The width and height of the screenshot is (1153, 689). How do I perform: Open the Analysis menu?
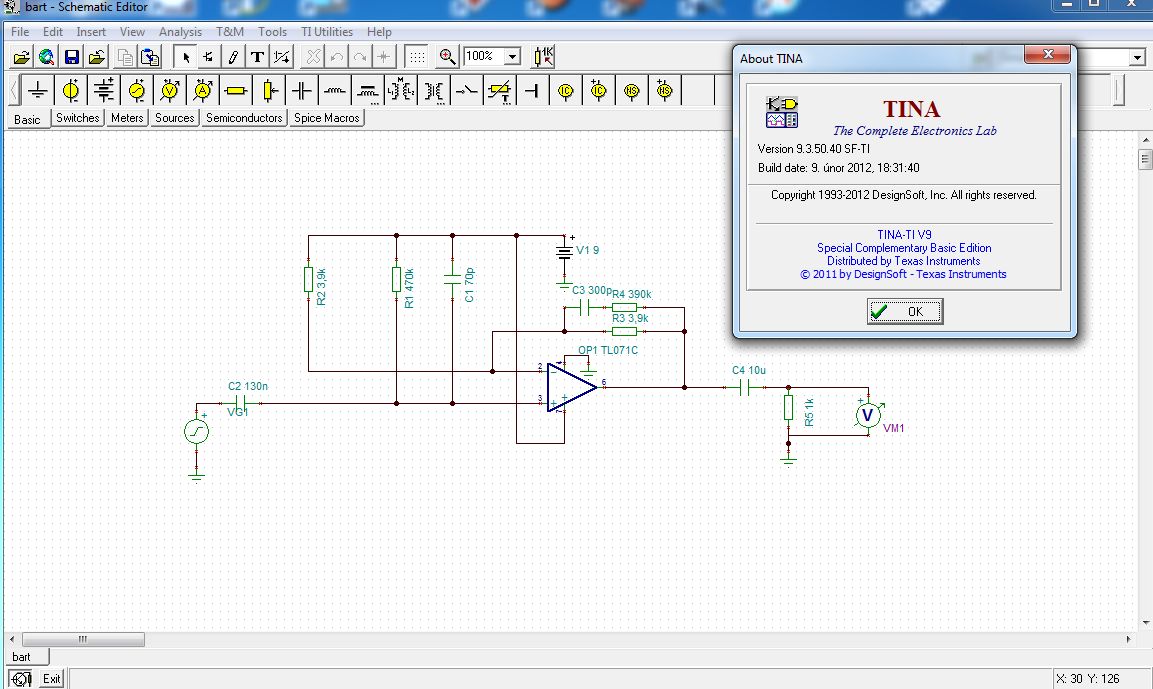[180, 32]
